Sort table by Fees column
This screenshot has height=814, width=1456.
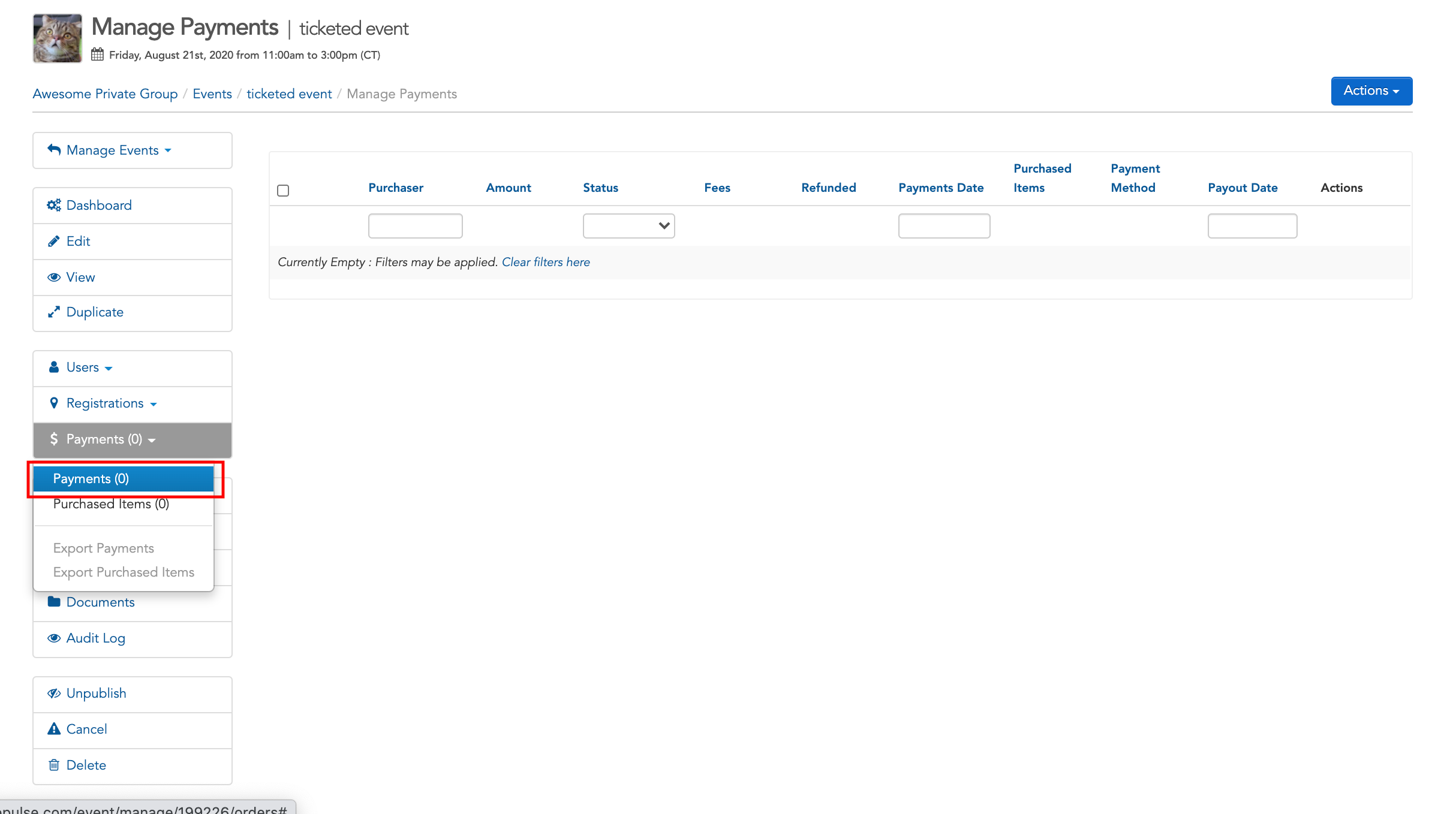(717, 188)
